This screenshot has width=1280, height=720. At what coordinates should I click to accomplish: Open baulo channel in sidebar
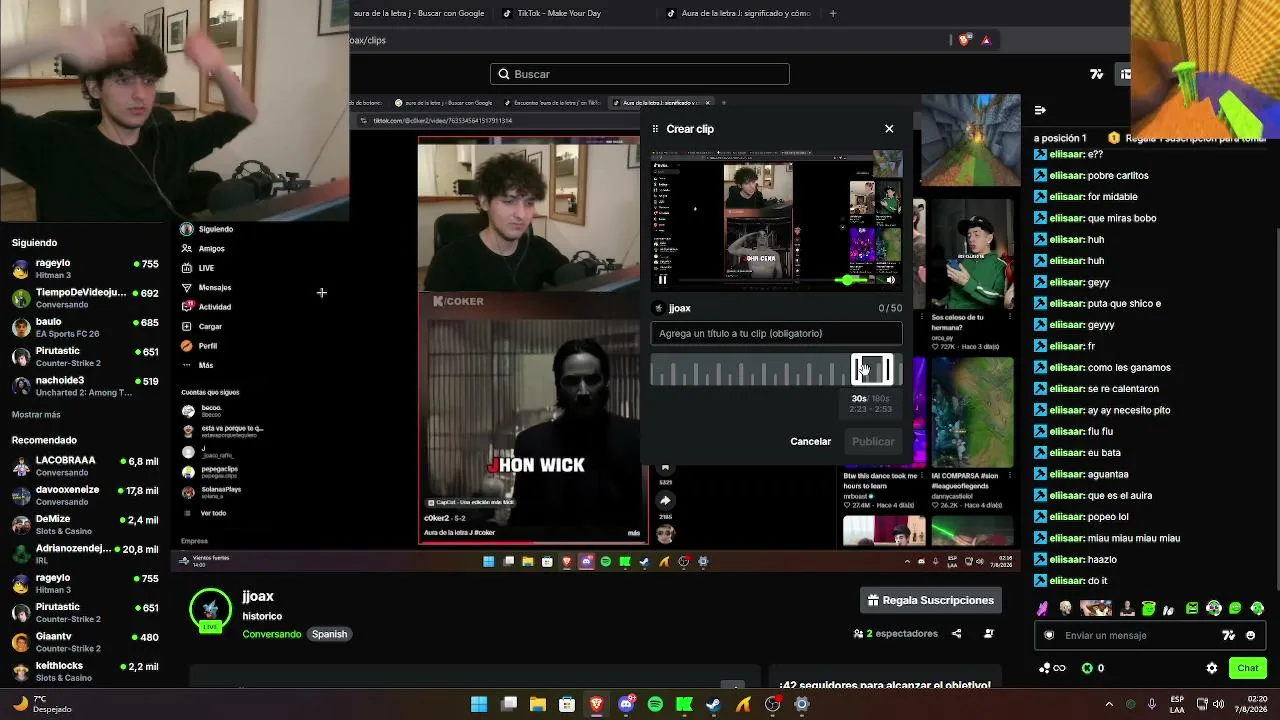click(x=85, y=327)
